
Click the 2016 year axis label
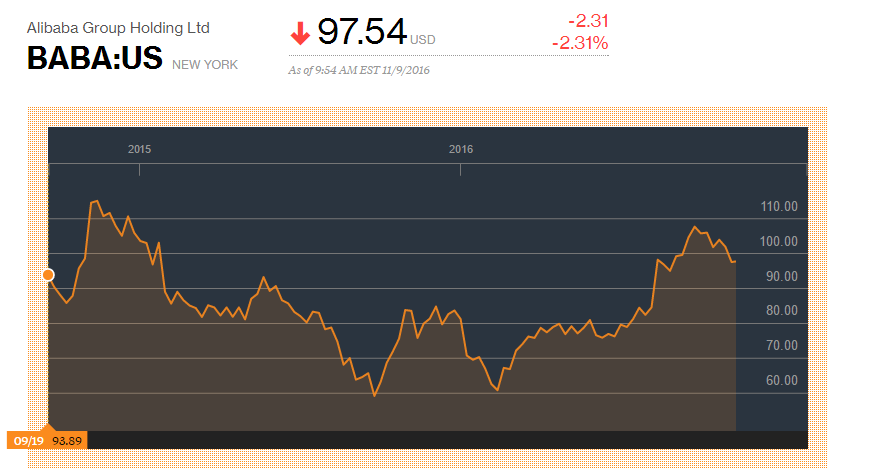pyautogui.click(x=461, y=149)
